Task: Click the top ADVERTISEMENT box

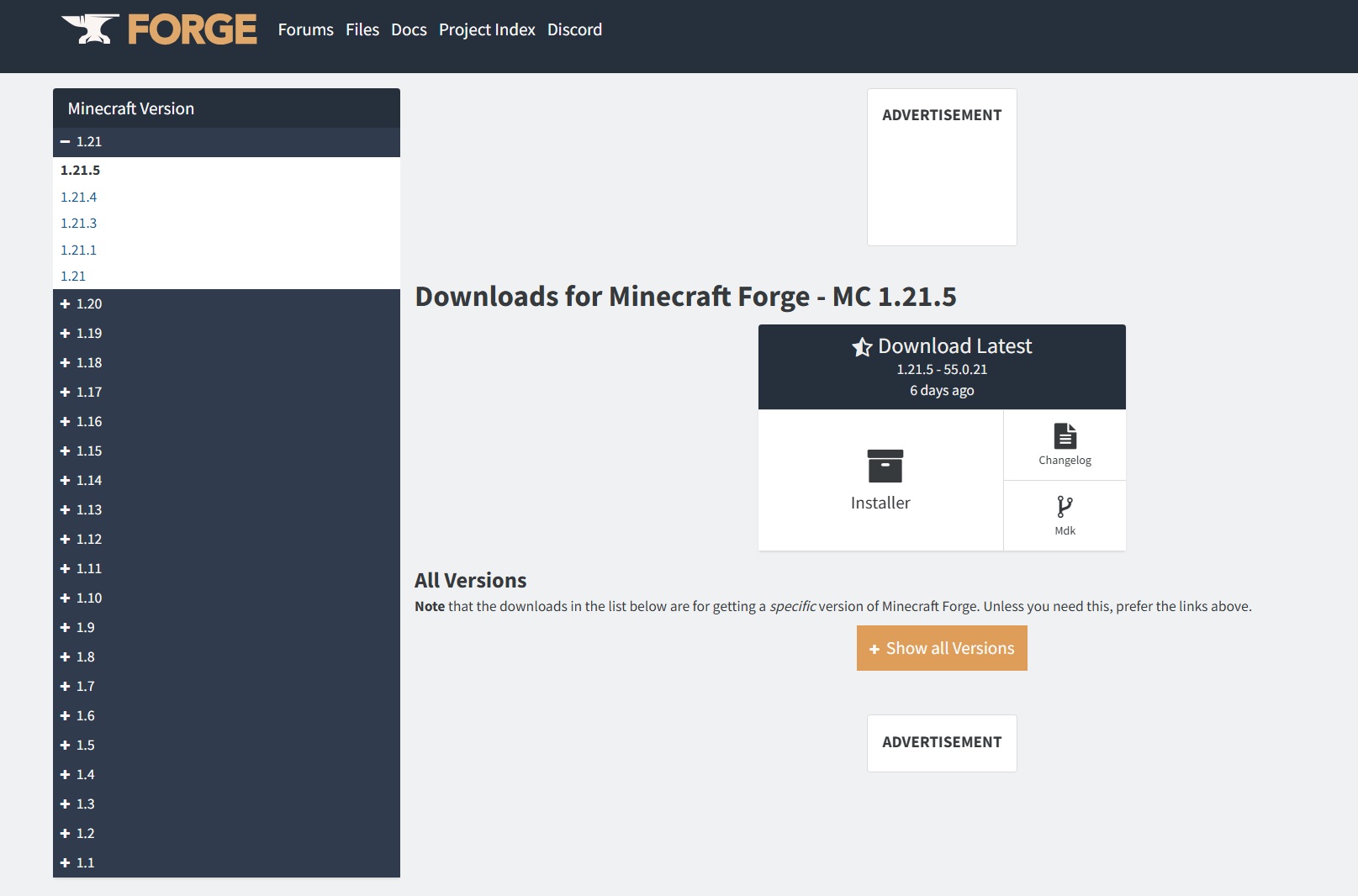Action: pyautogui.click(x=942, y=167)
